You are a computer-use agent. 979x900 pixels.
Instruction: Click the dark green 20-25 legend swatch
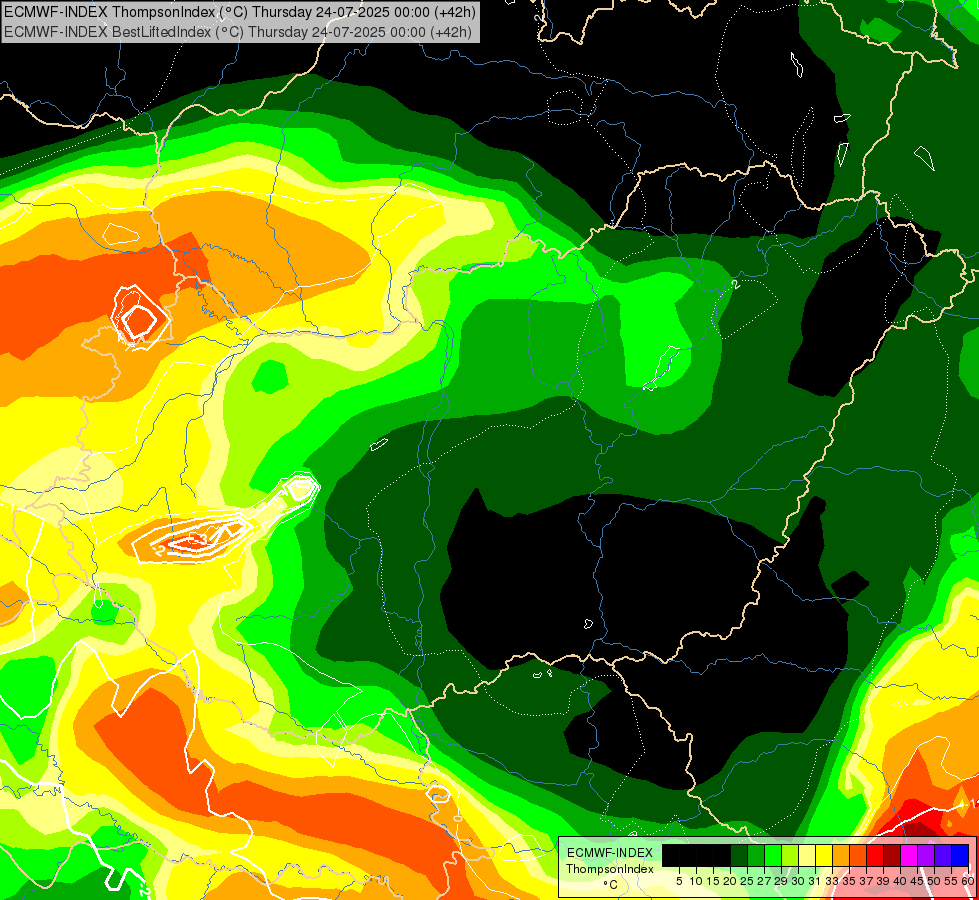click(739, 855)
